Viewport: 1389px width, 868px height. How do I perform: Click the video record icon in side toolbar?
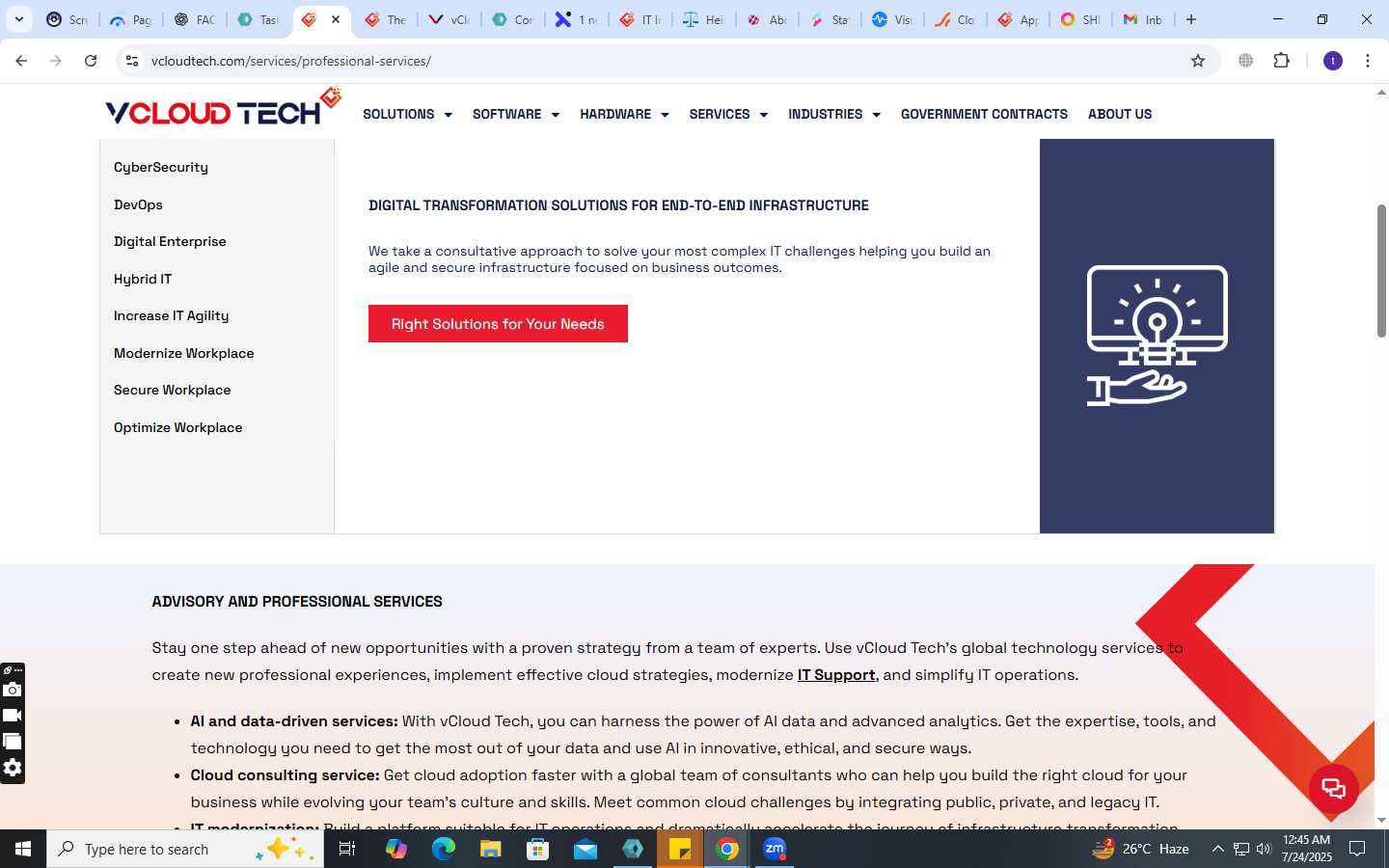point(13,716)
